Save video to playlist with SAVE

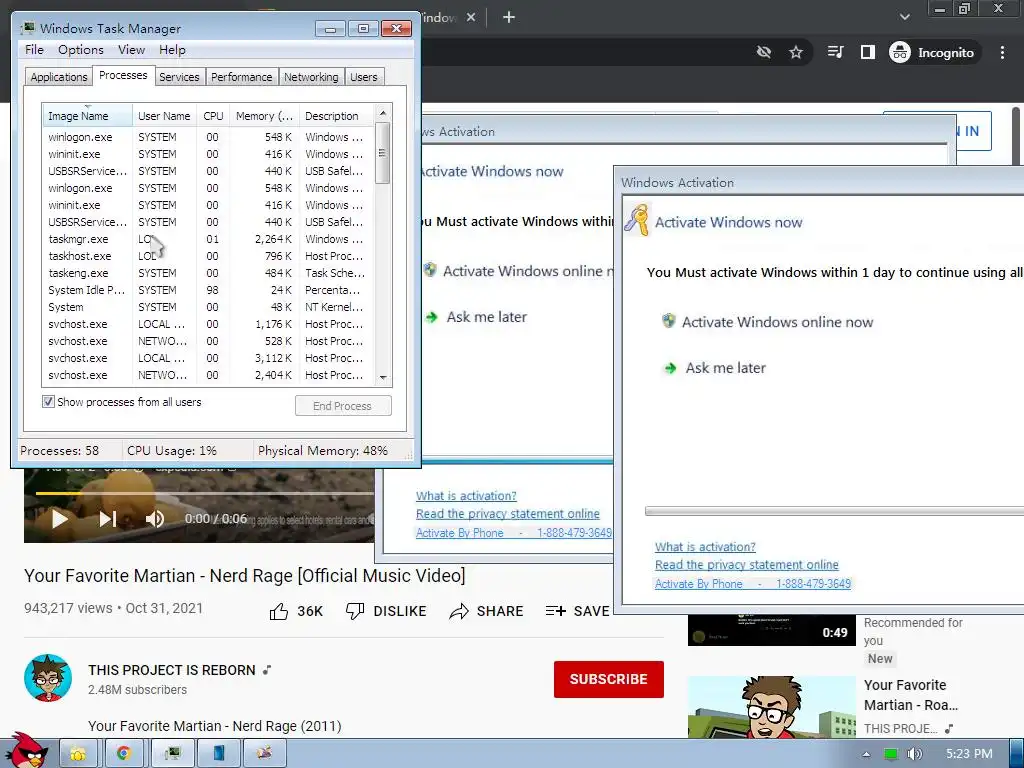(x=577, y=611)
